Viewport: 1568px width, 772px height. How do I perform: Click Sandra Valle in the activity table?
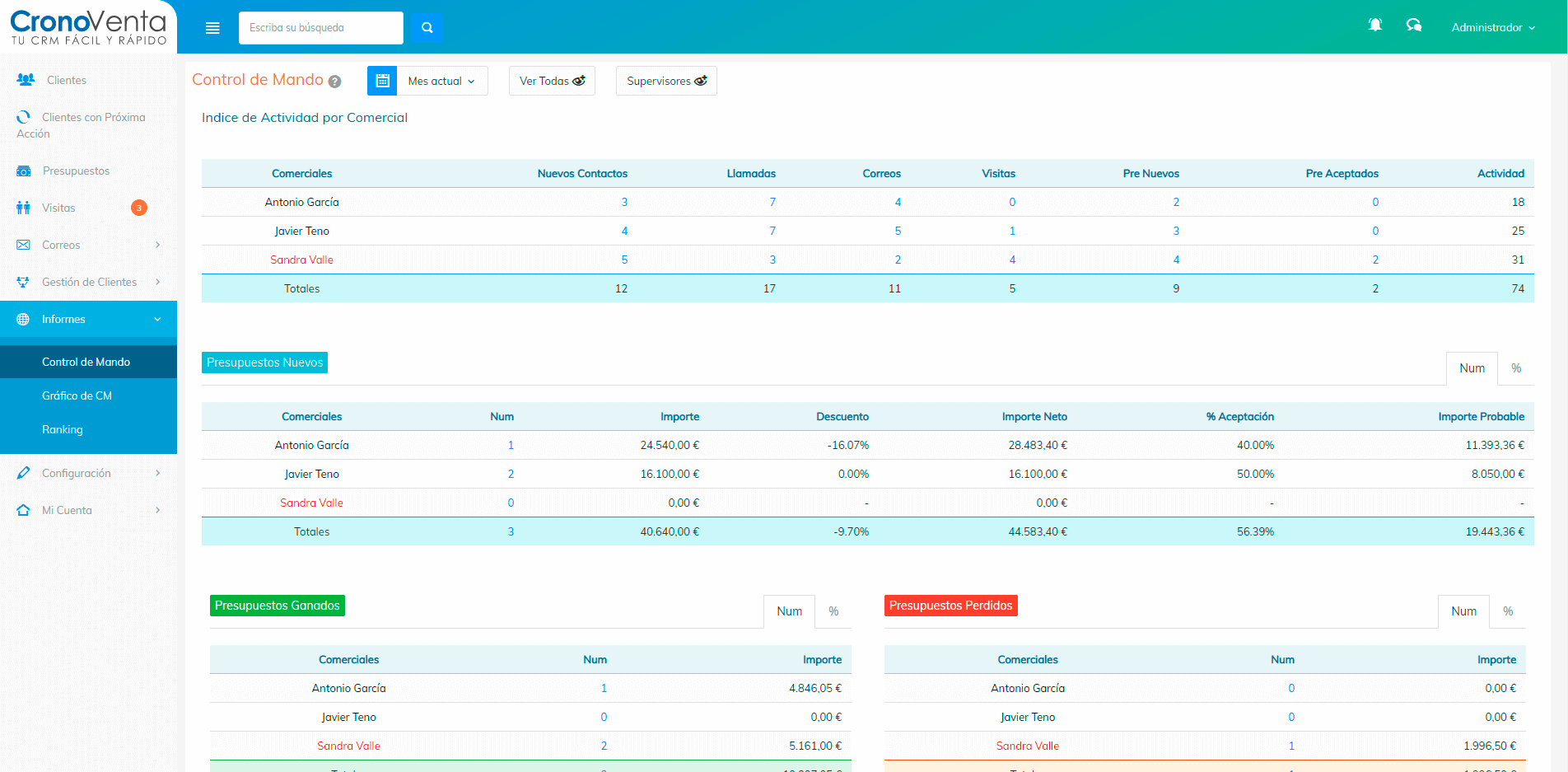[x=301, y=260]
